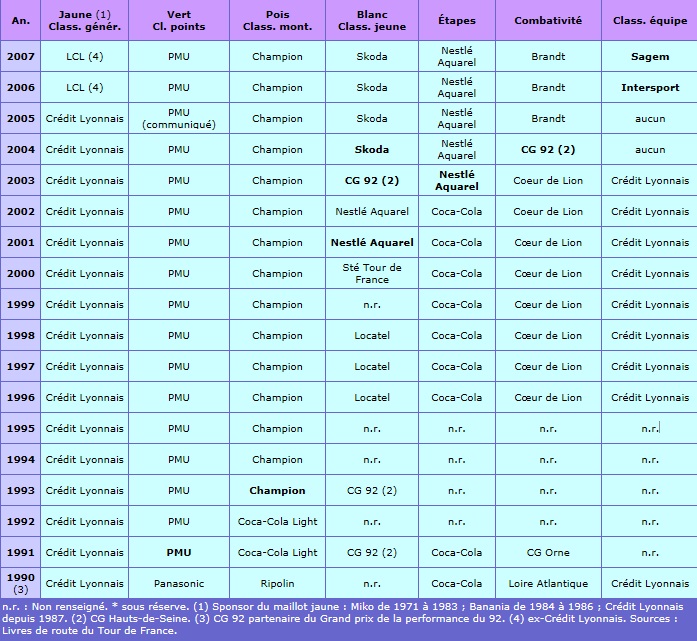Click bold 'Nestlé Aquarel' in the 2001 row
This screenshot has width=697, height=641.
coord(372,243)
